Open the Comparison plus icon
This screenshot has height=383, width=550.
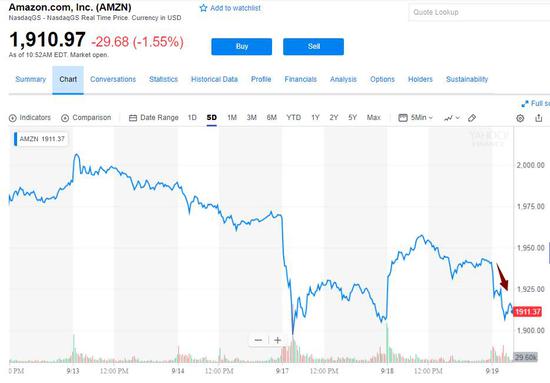coord(65,118)
